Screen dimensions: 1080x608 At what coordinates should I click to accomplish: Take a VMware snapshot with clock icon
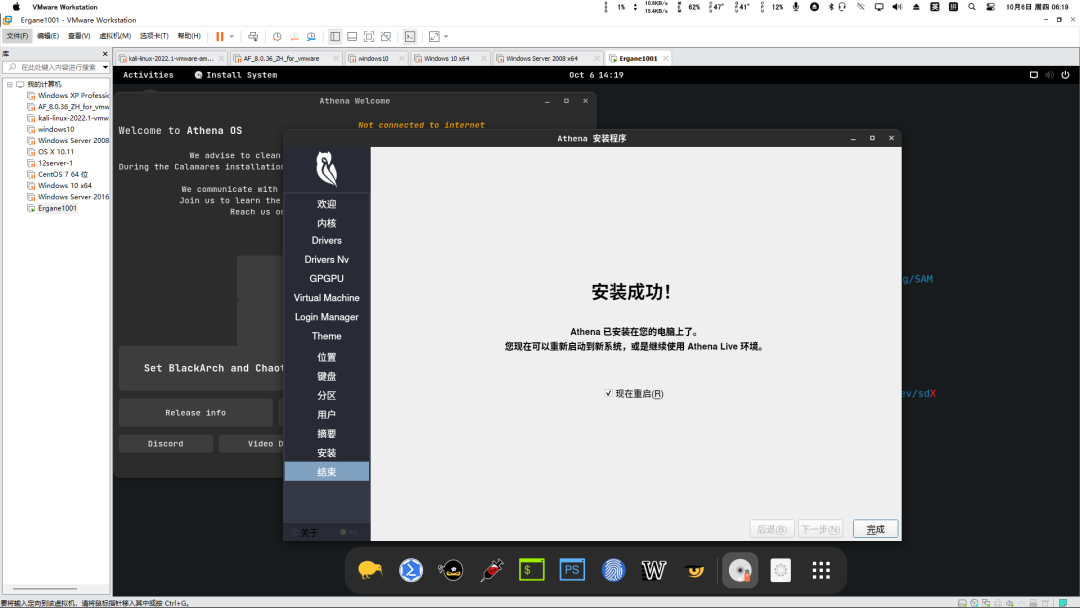click(x=277, y=36)
